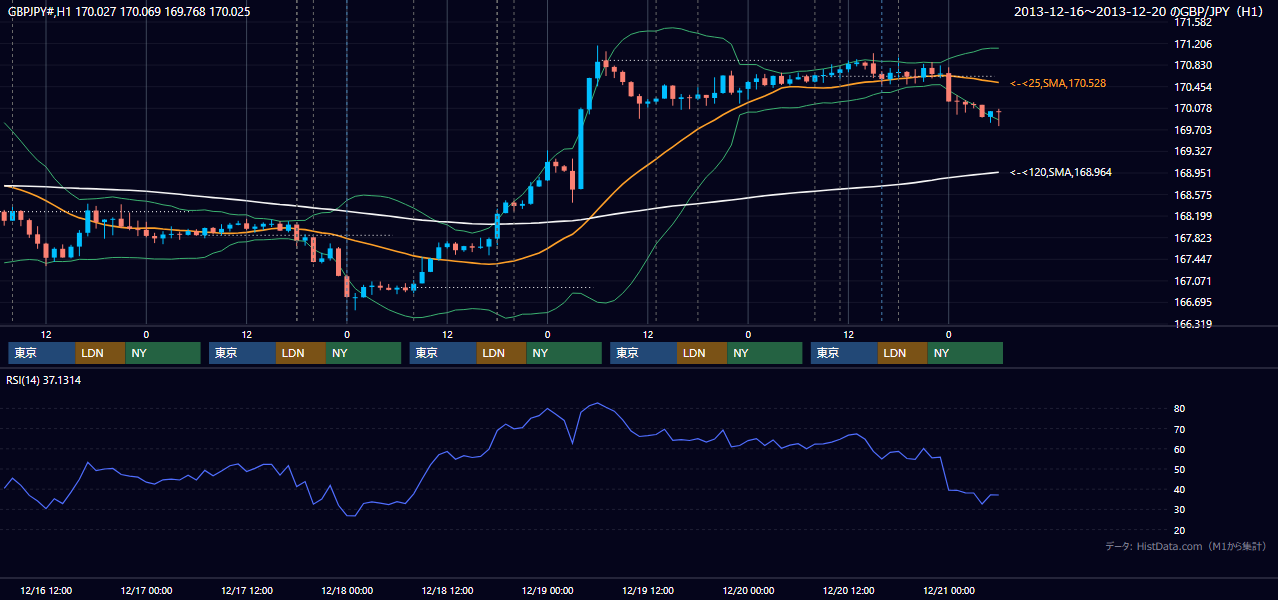
Task: Select the RSI(14) 37.1314 indicator label
Action: coord(44,380)
